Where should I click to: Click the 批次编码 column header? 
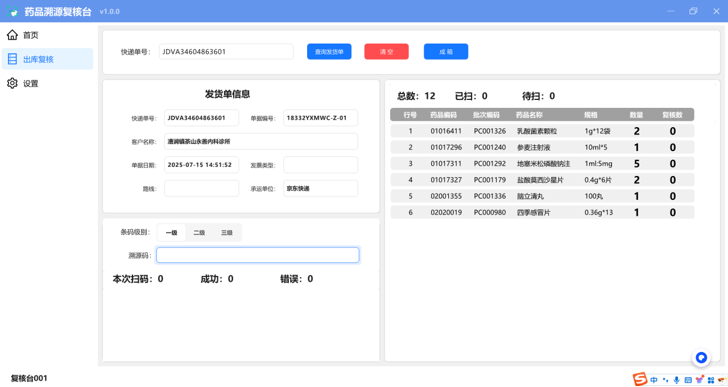(486, 115)
